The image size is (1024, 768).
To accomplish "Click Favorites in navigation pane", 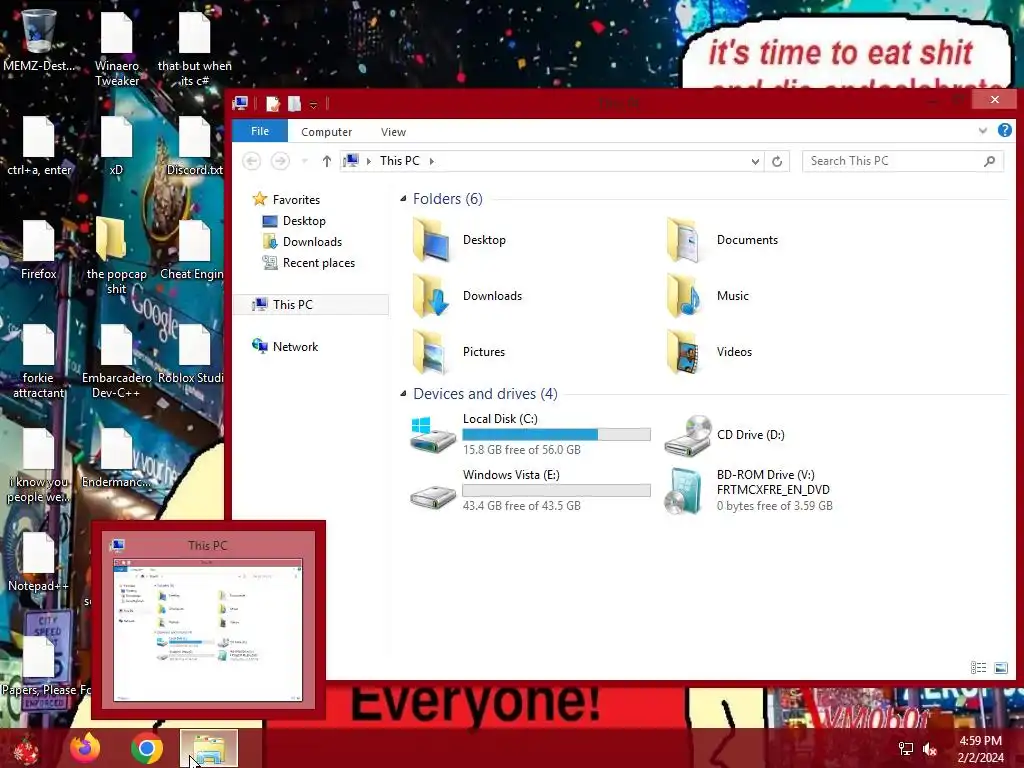I will point(286,199).
